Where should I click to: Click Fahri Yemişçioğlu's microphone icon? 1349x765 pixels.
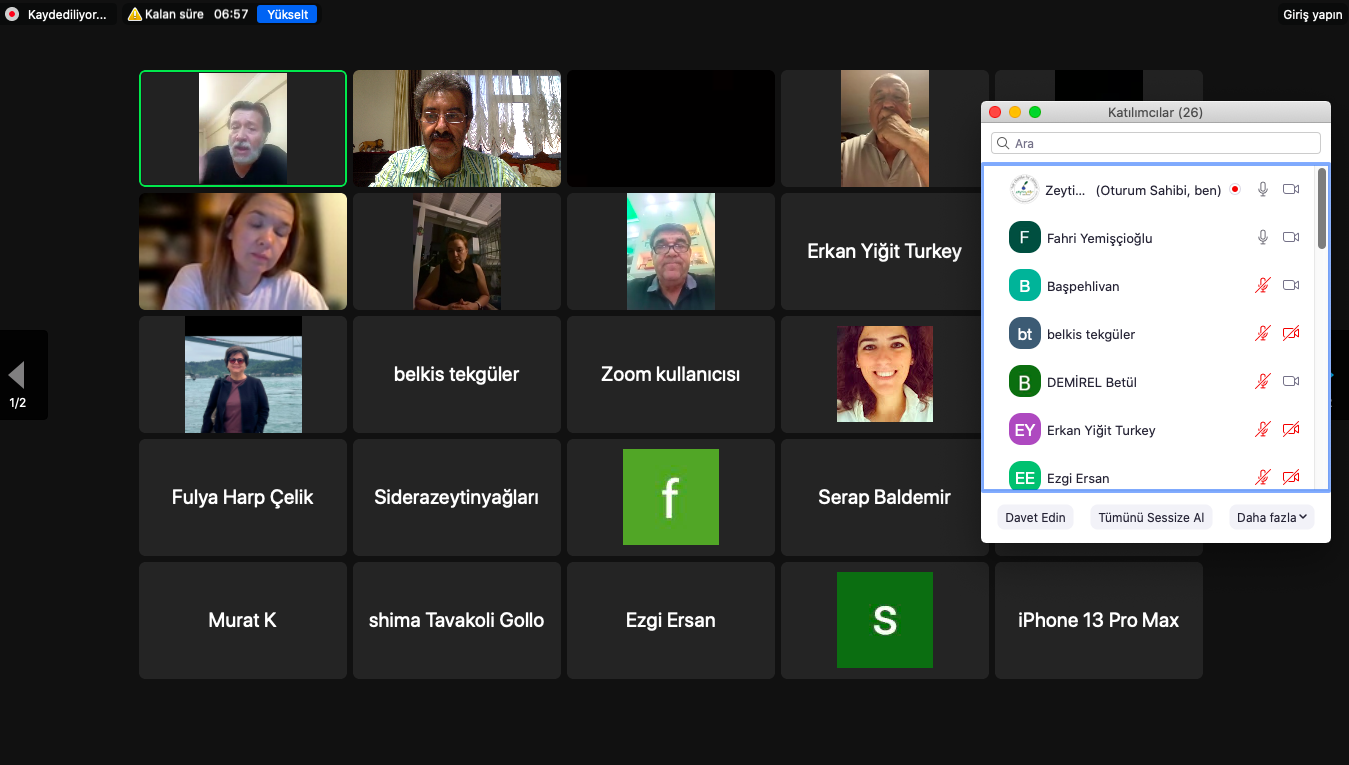(1263, 237)
